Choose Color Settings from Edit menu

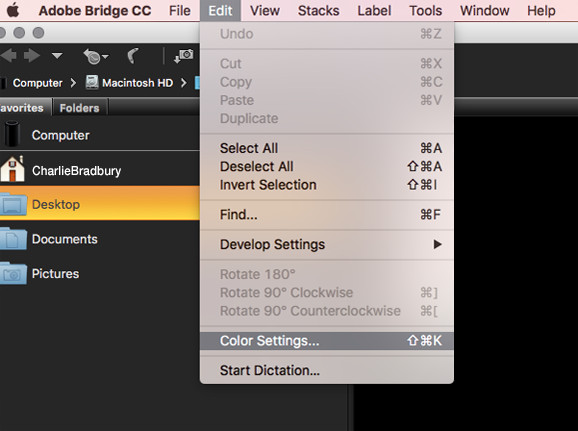[327, 341]
